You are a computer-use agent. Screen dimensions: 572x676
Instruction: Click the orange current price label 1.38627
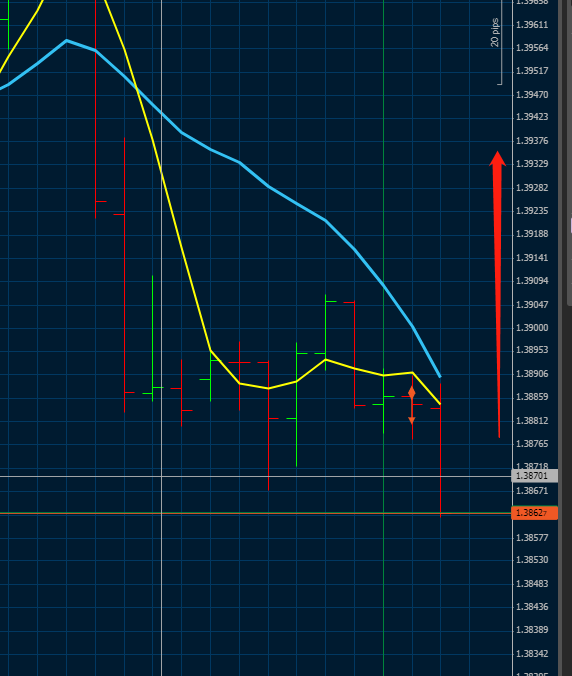coord(534,513)
